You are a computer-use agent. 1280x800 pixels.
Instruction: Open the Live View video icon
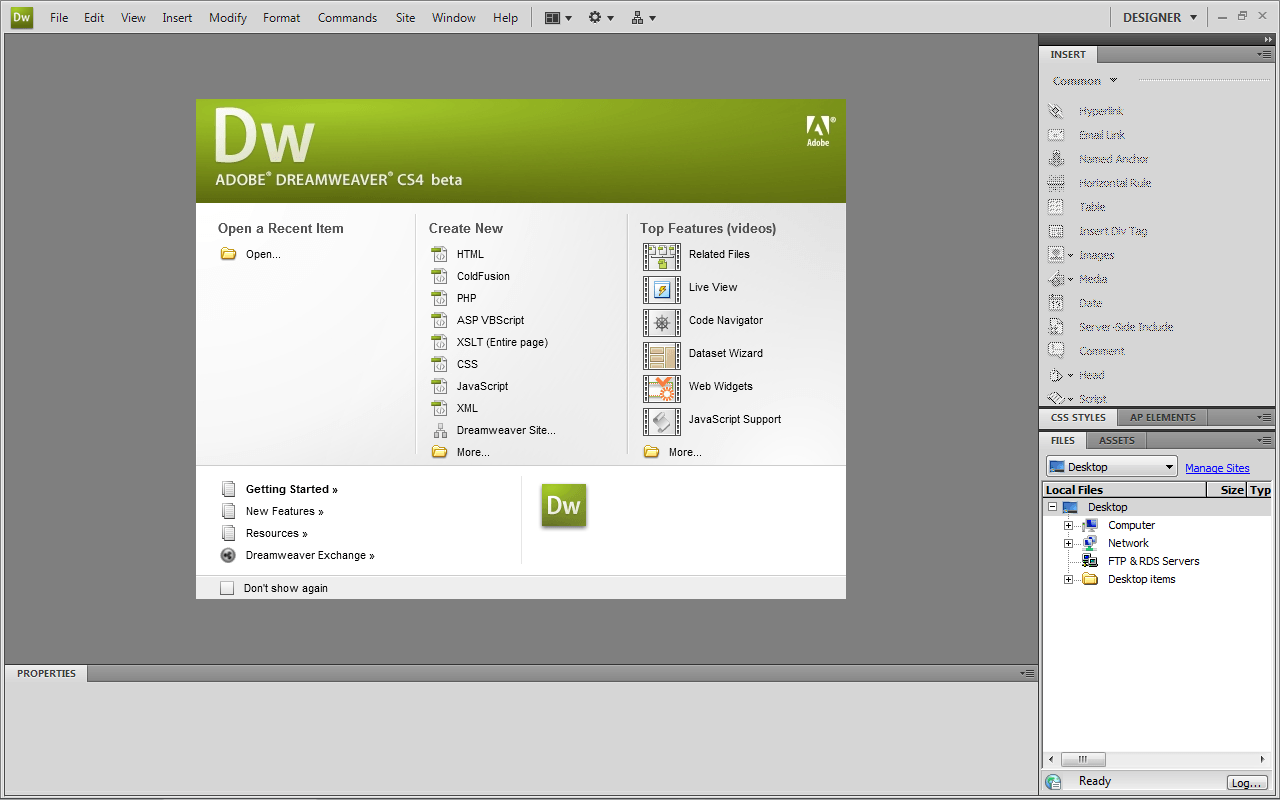coord(662,290)
